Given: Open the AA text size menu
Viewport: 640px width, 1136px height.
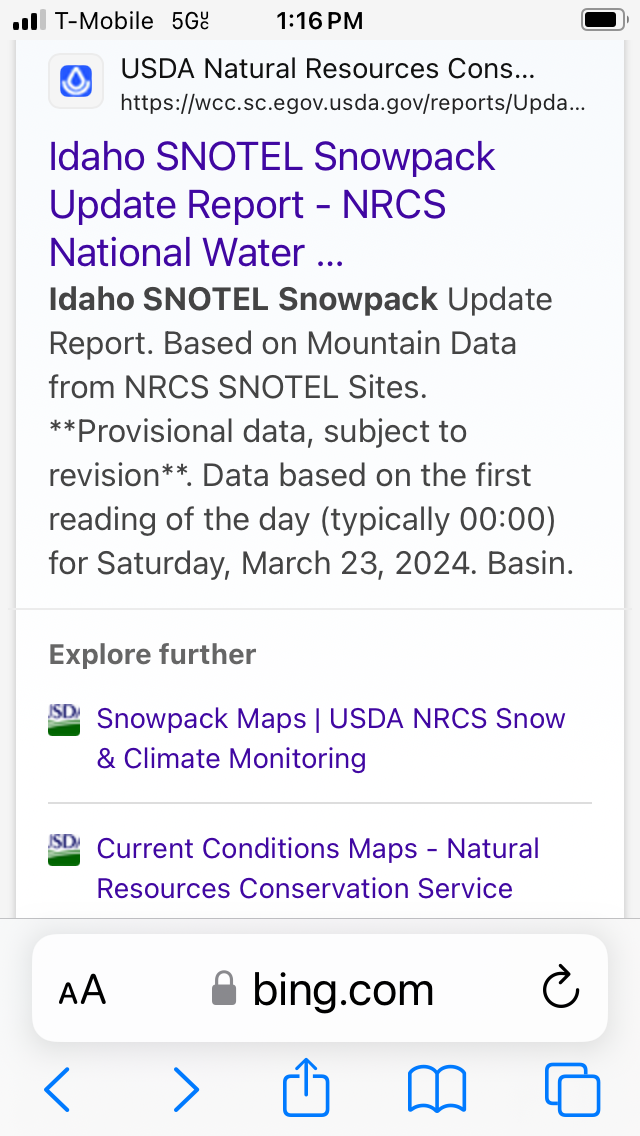Looking at the screenshot, I should click(82, 991).
